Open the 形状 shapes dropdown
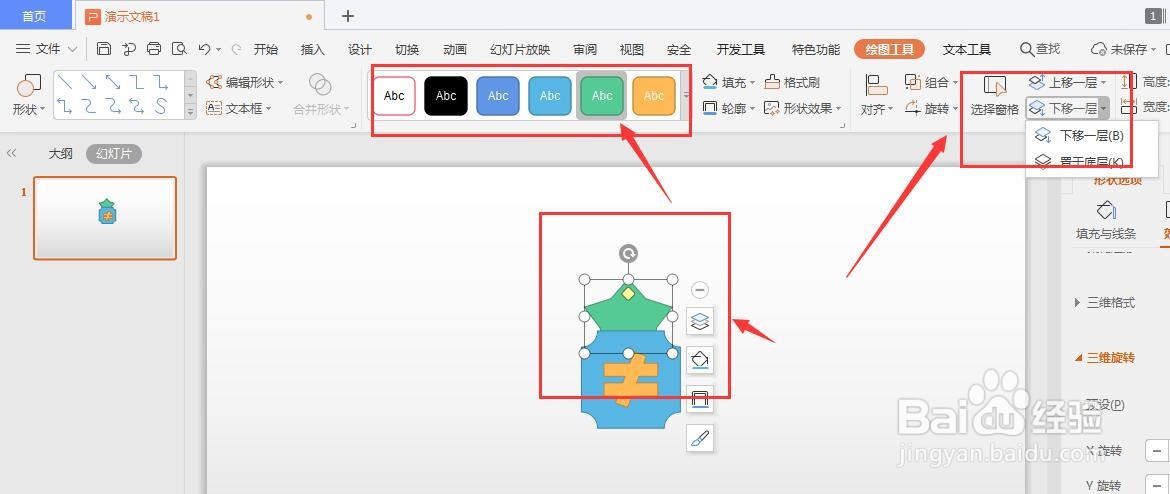1170x494 pixels. (x=29, y=109)
